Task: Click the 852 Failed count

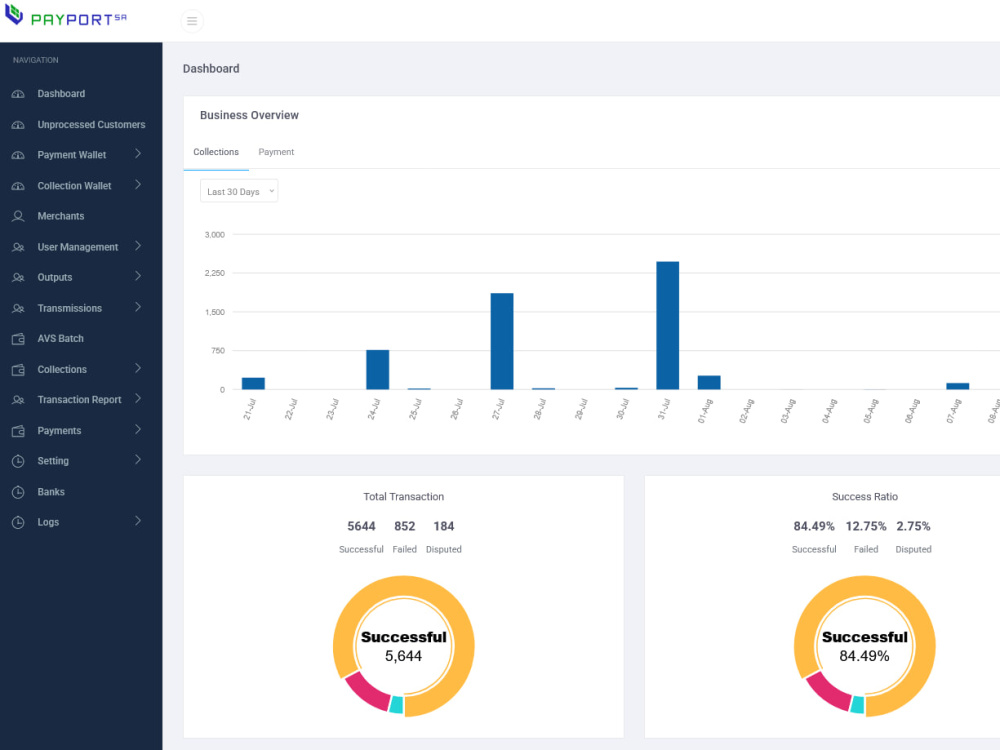Action: coord(404,526)
